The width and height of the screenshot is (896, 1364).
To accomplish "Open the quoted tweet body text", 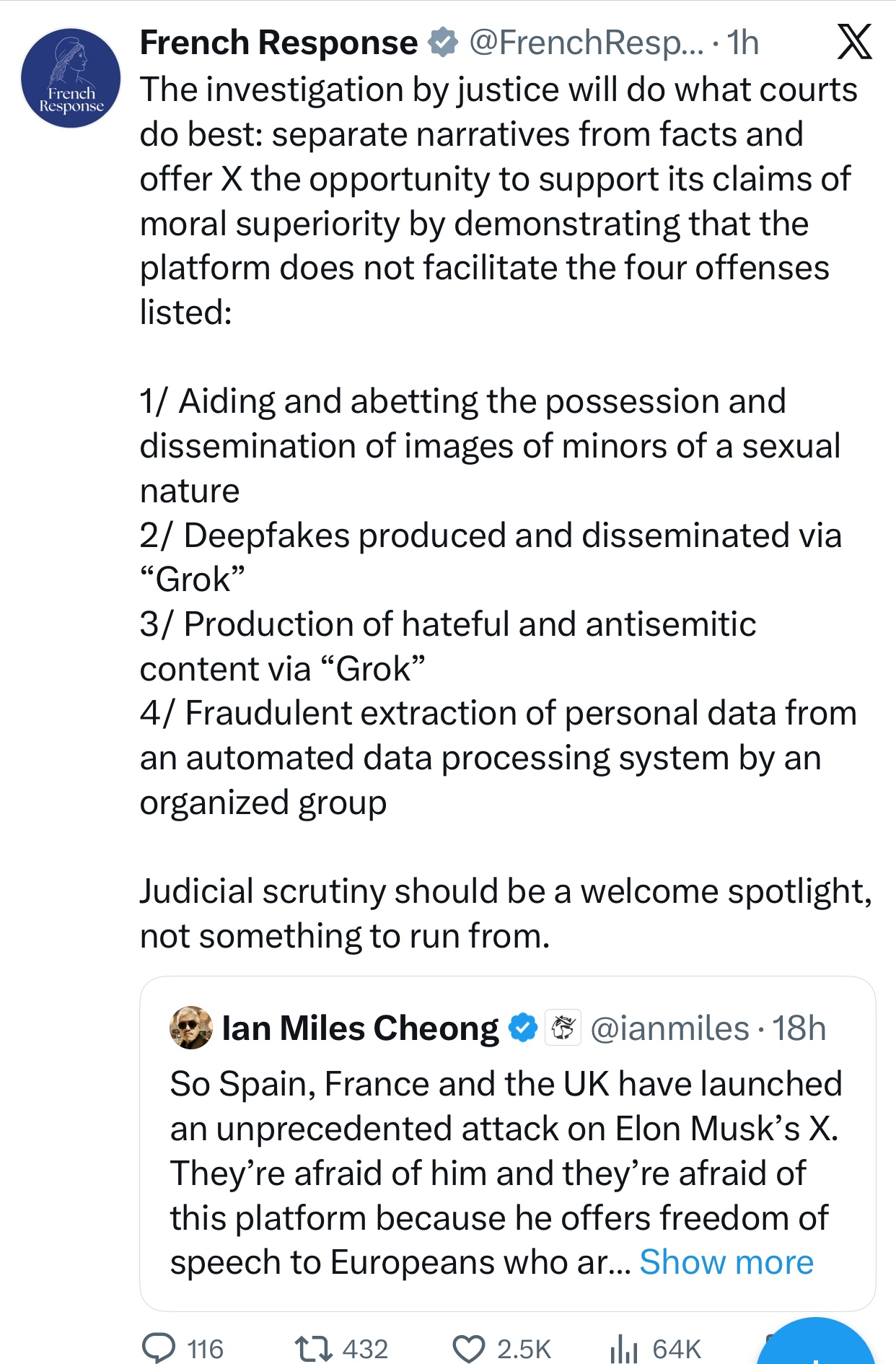I will click(x=505, y=1173).
